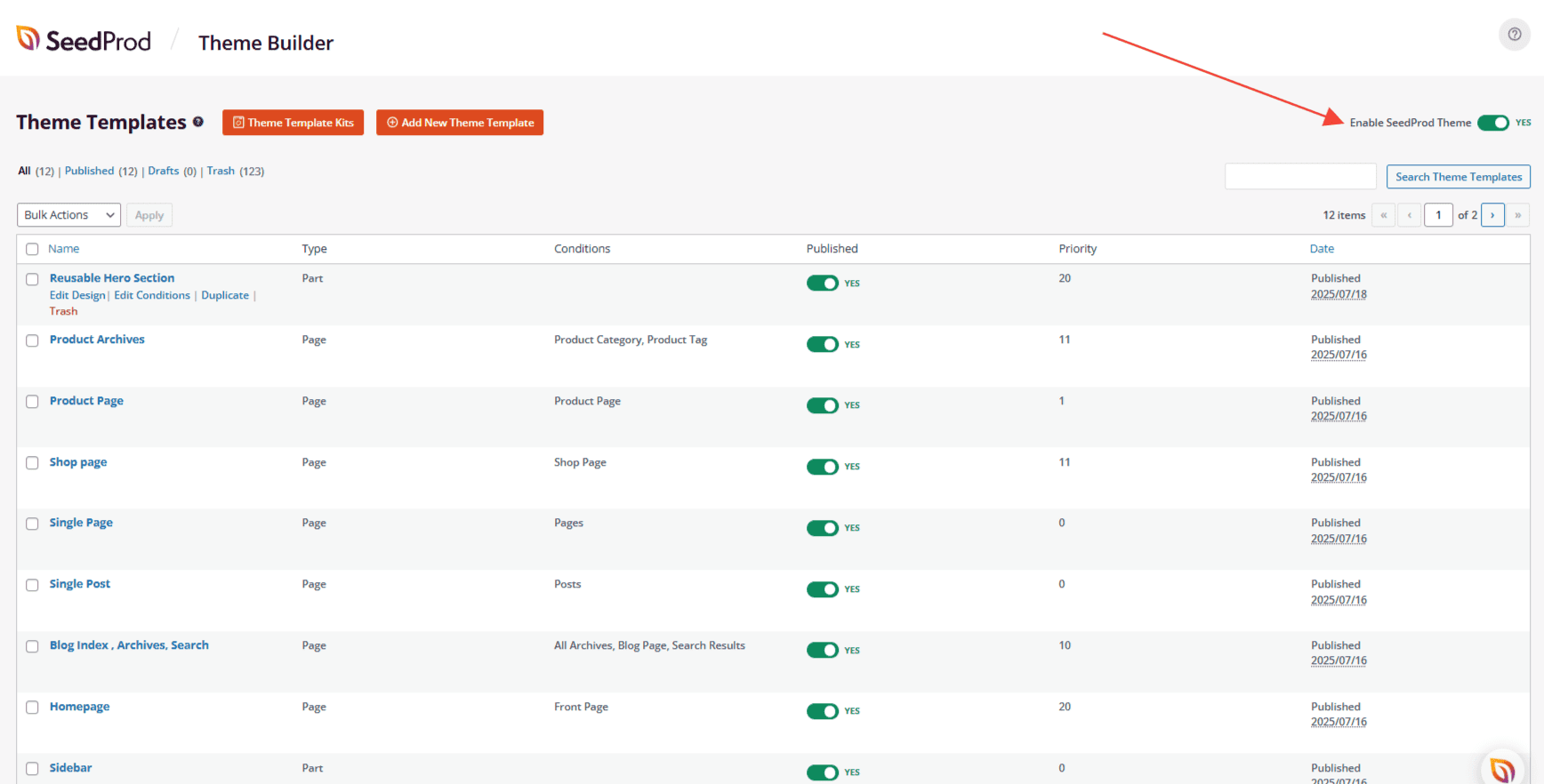
Task: Click the info icon beside Theme Templates
Action: pos(198,122)
